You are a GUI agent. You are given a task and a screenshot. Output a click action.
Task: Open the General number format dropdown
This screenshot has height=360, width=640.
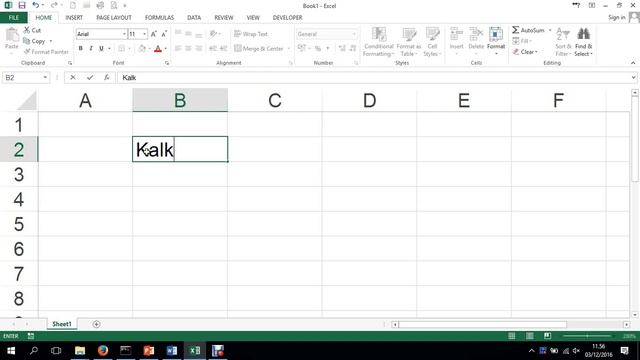[353, 34]
